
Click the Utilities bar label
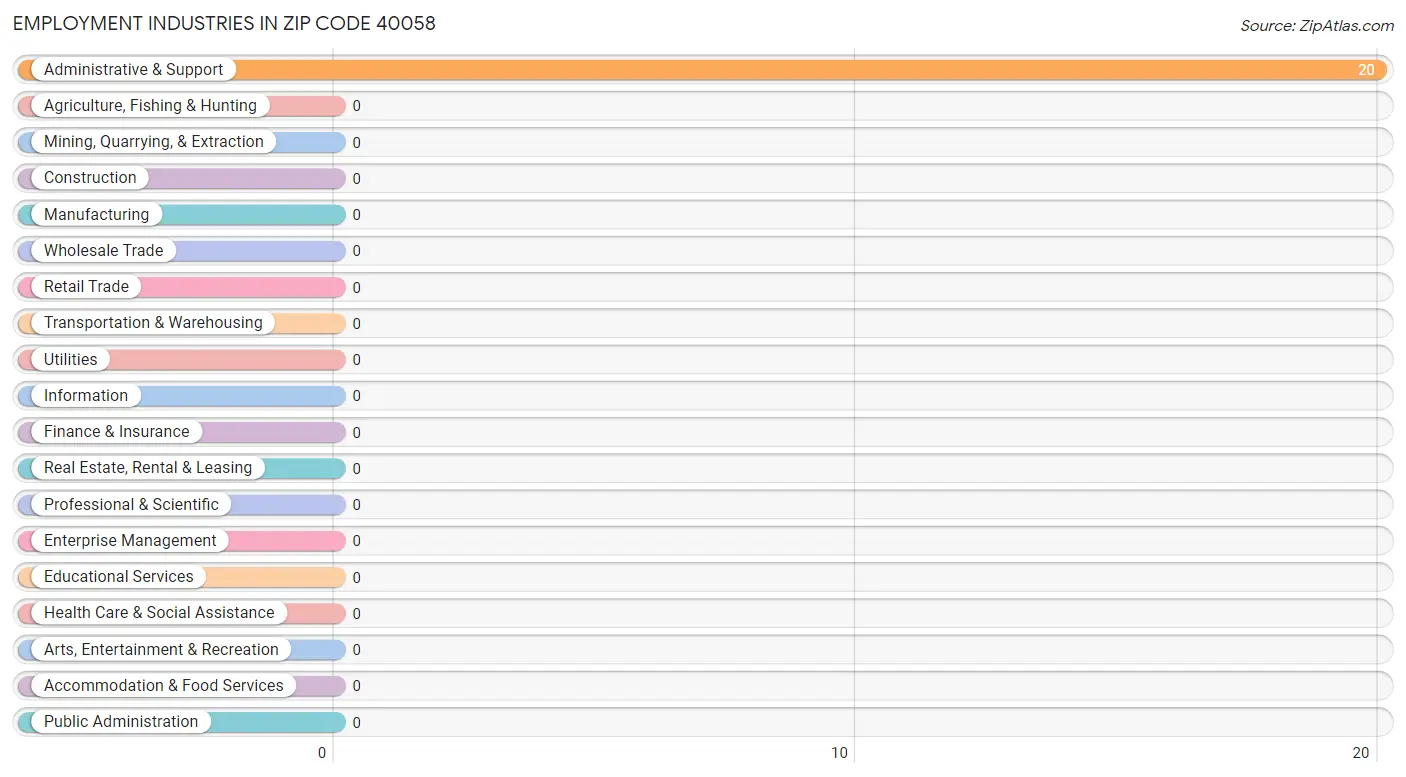tap(71, 360)
